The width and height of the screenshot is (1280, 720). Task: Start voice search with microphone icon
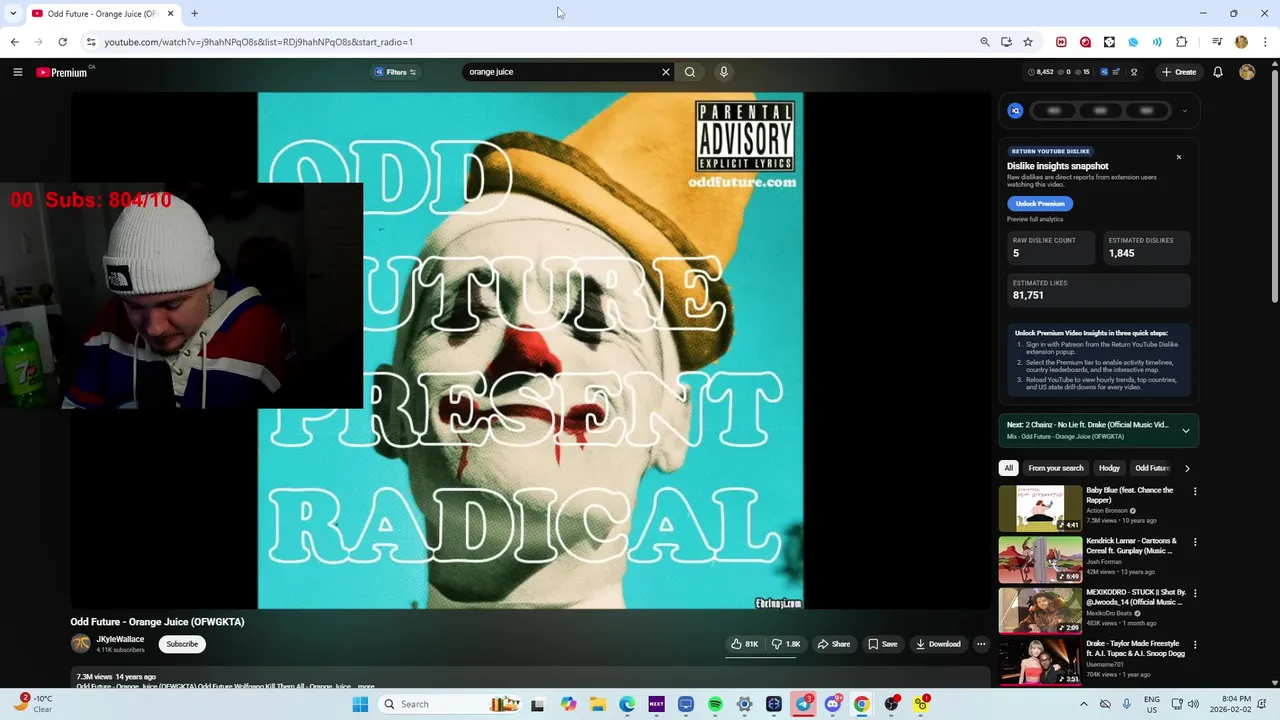pyautogui.click(x=724, y=72)
